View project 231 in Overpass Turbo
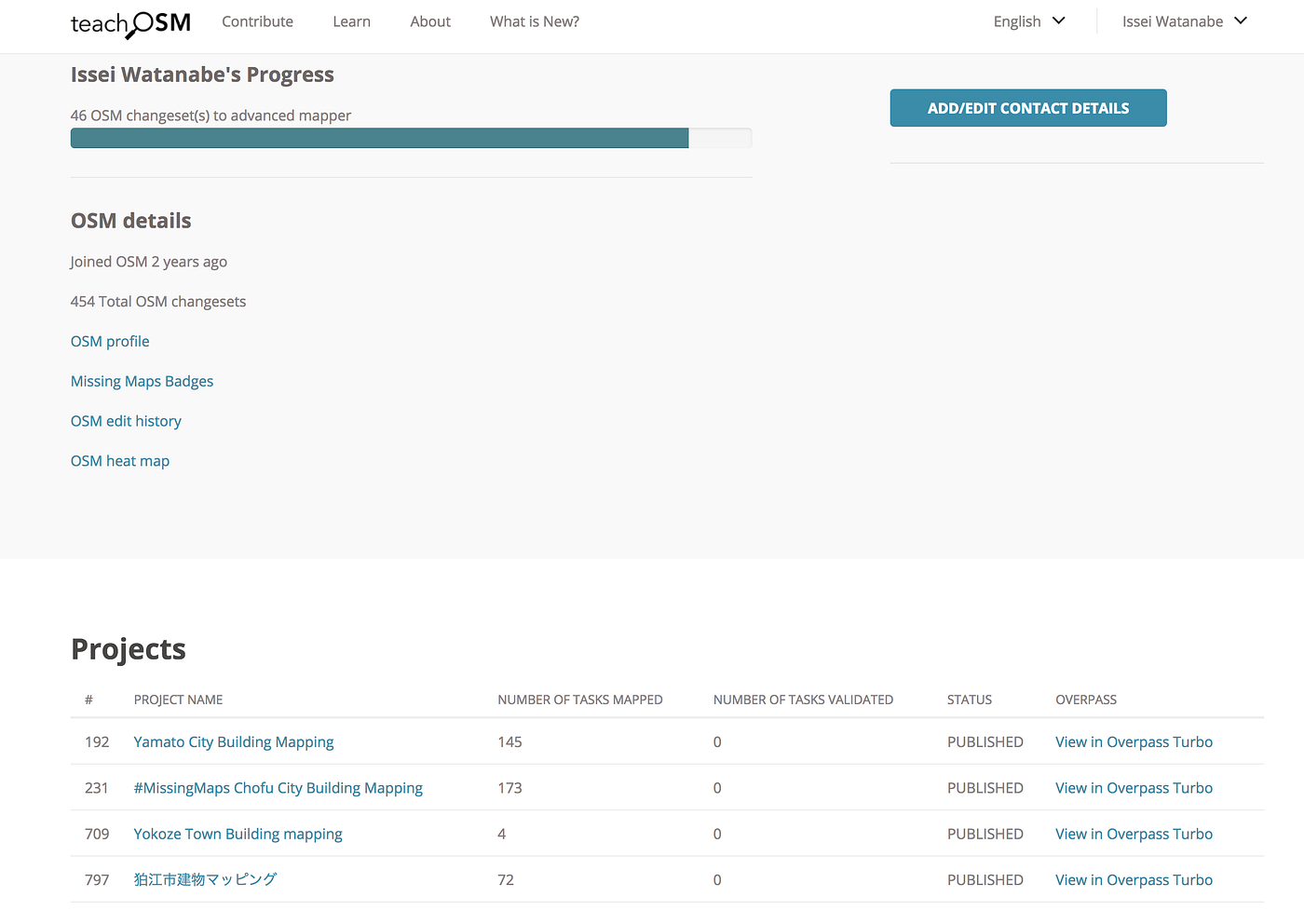 coord(1134,788)
